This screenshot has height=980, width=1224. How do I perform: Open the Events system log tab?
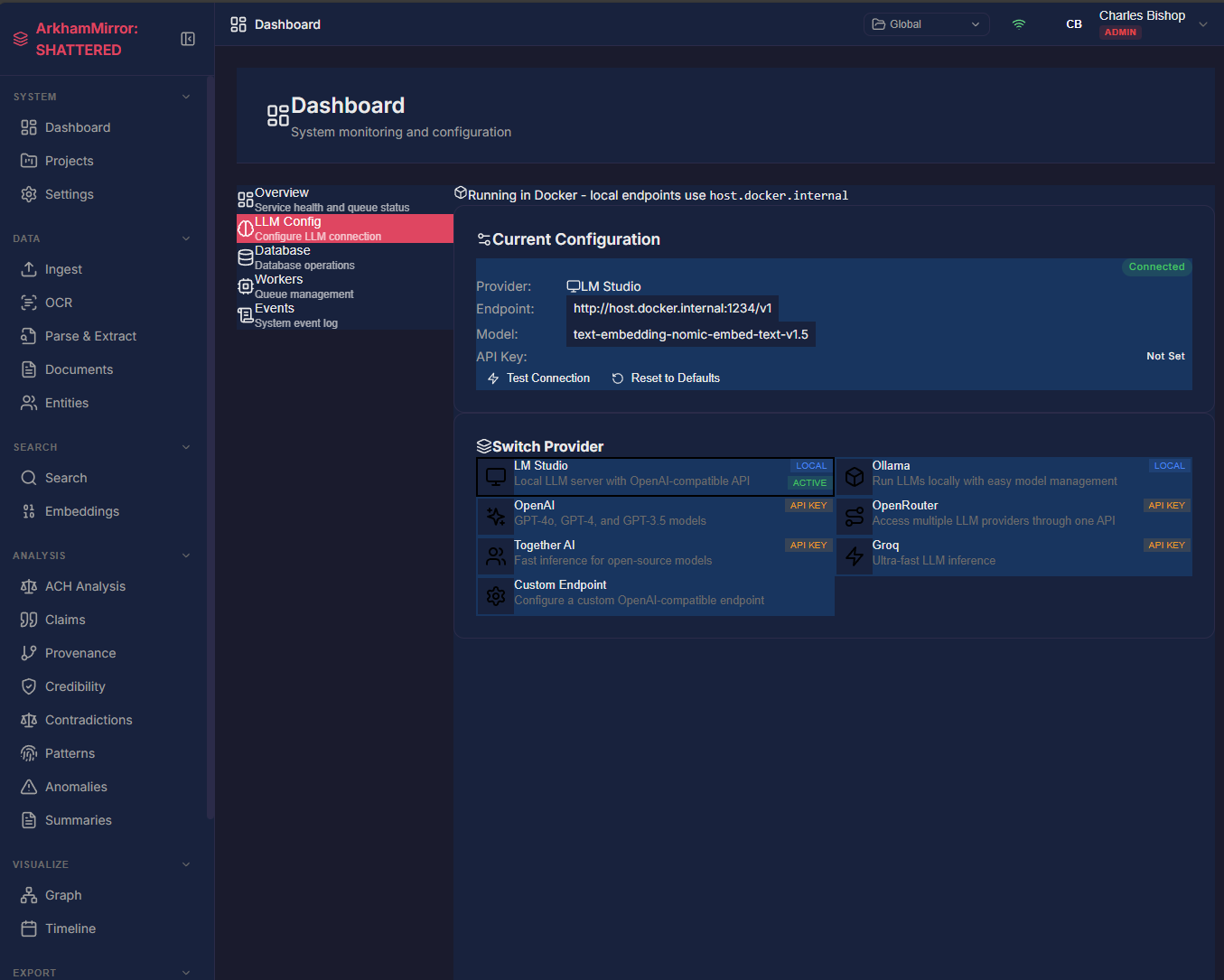tap(345, 315)
